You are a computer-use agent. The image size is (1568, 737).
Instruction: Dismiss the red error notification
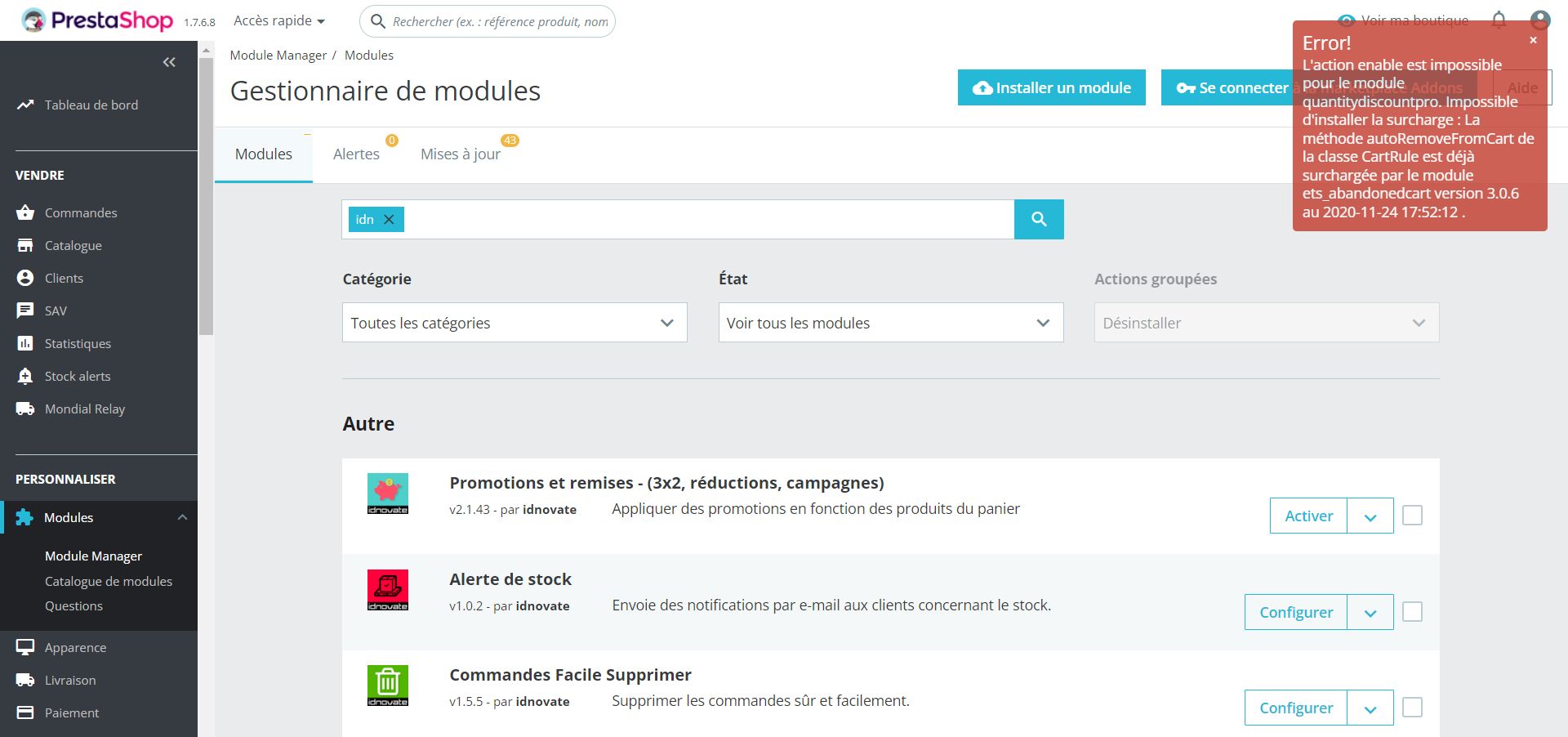point(1533,40)
